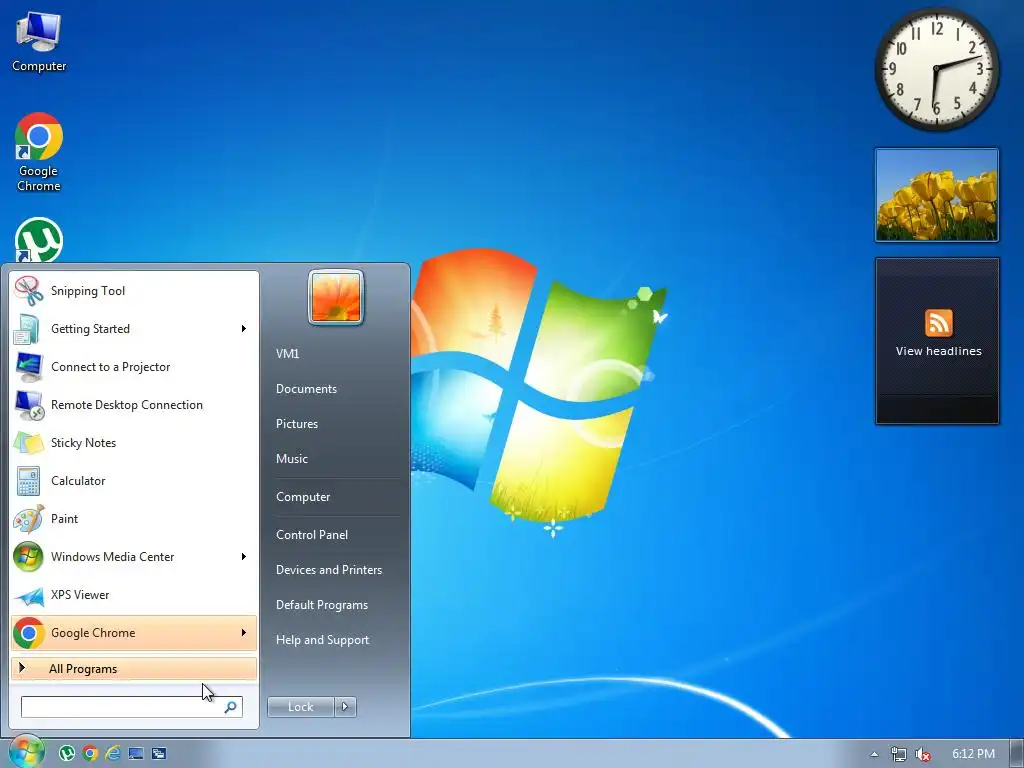This screenshot has width=1024, height=768.
Task: Open Remote Desktop Connection
Action: point(133,405)
